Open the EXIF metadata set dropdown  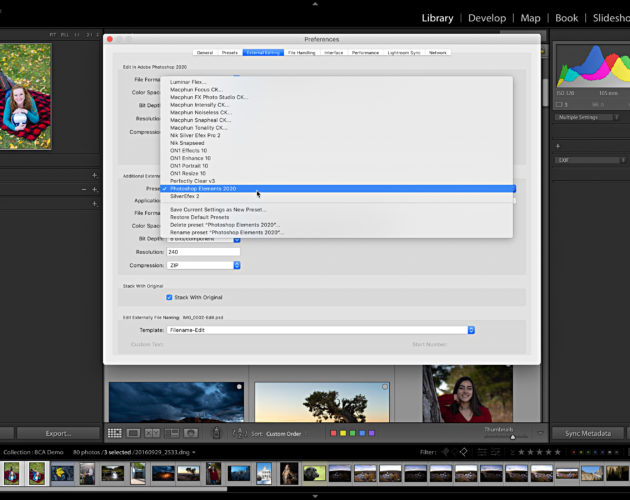pyautogui.click(x=590, y=160)
